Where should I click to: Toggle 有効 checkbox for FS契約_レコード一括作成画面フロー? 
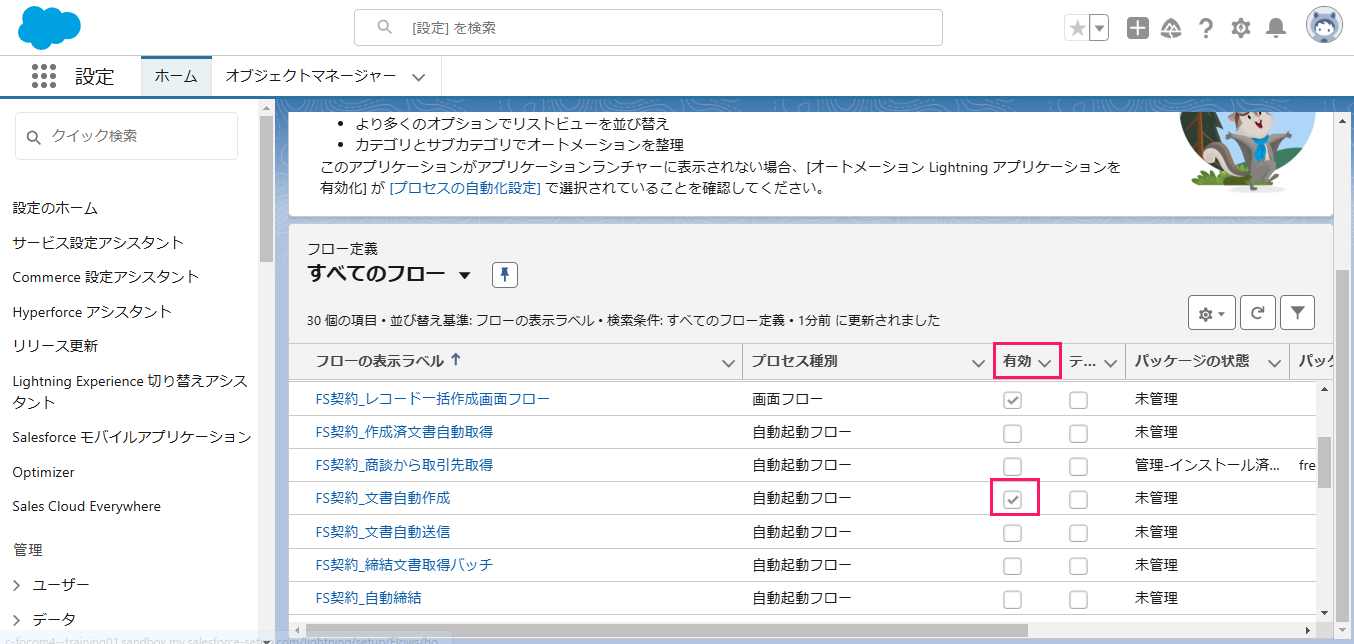pos(1013,400)
